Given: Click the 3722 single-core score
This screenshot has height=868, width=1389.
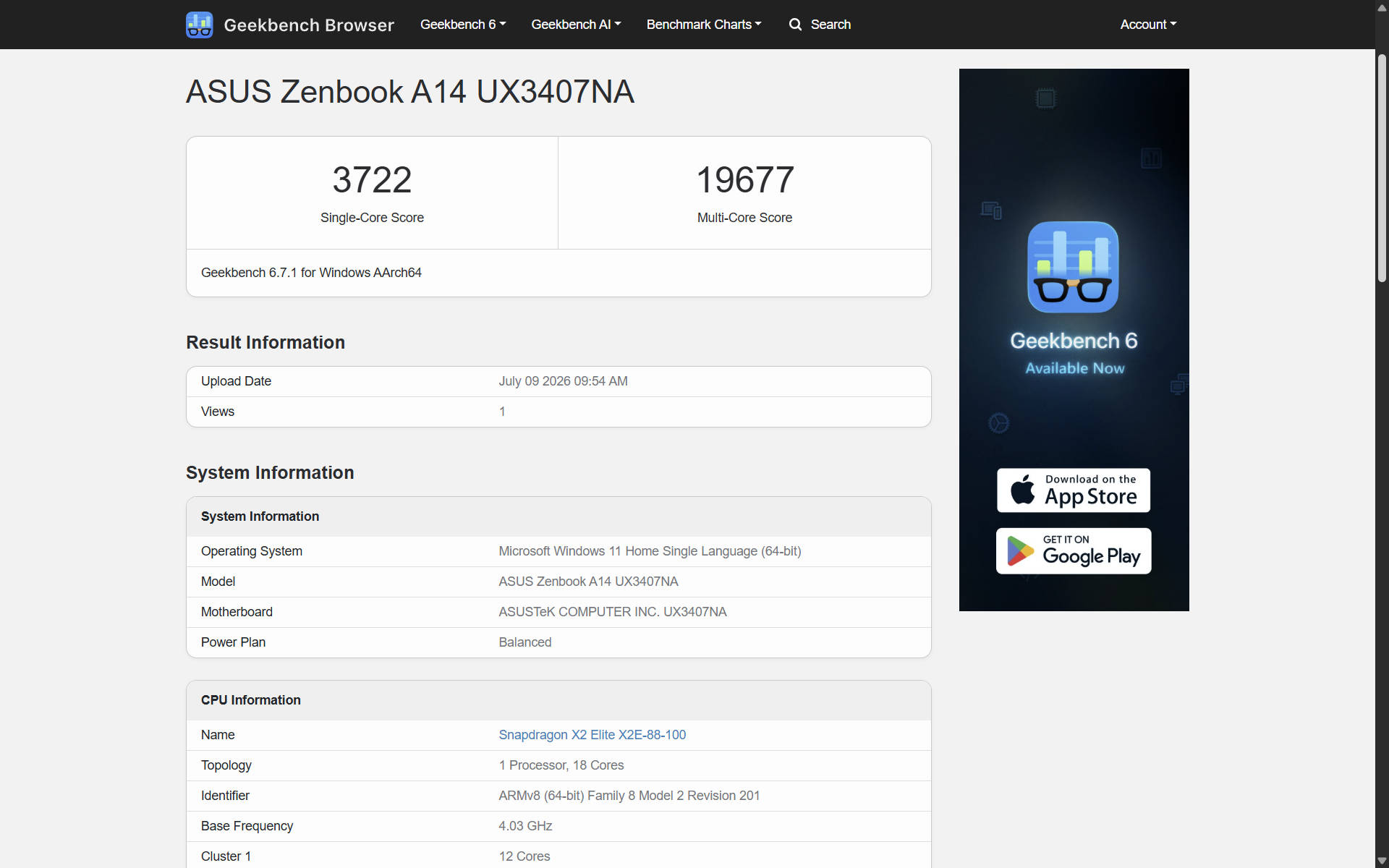Looking at the screenshot, I should pyautogui.click(x=372, y=179).
